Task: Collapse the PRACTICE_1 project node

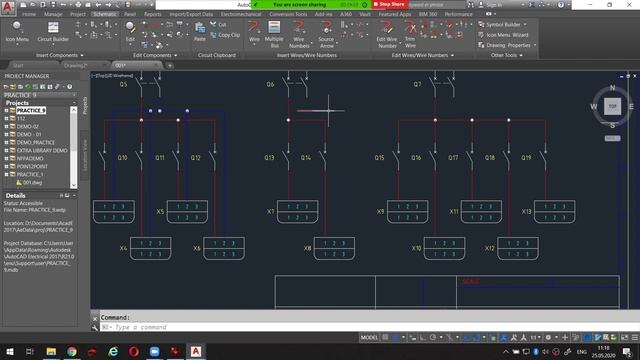Action: pyautogui.click(x=6, y=174)
